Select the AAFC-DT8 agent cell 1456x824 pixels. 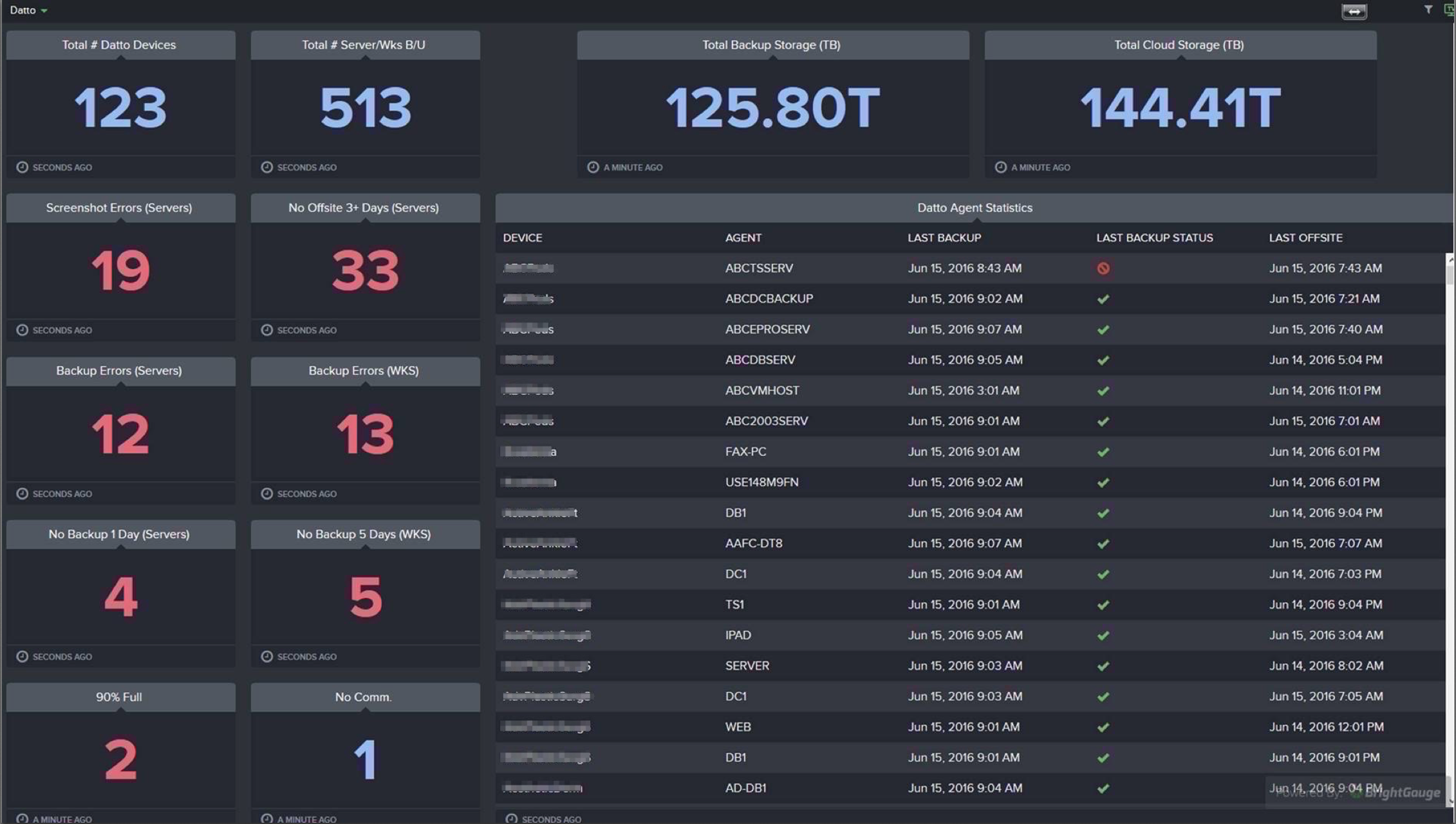pyautogui.click(x=754, y=543)
